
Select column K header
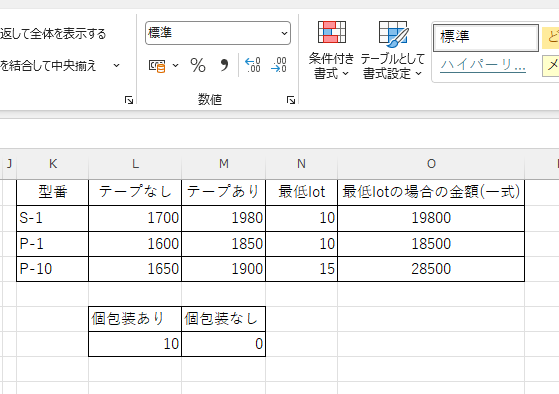[x=53, y=164]
